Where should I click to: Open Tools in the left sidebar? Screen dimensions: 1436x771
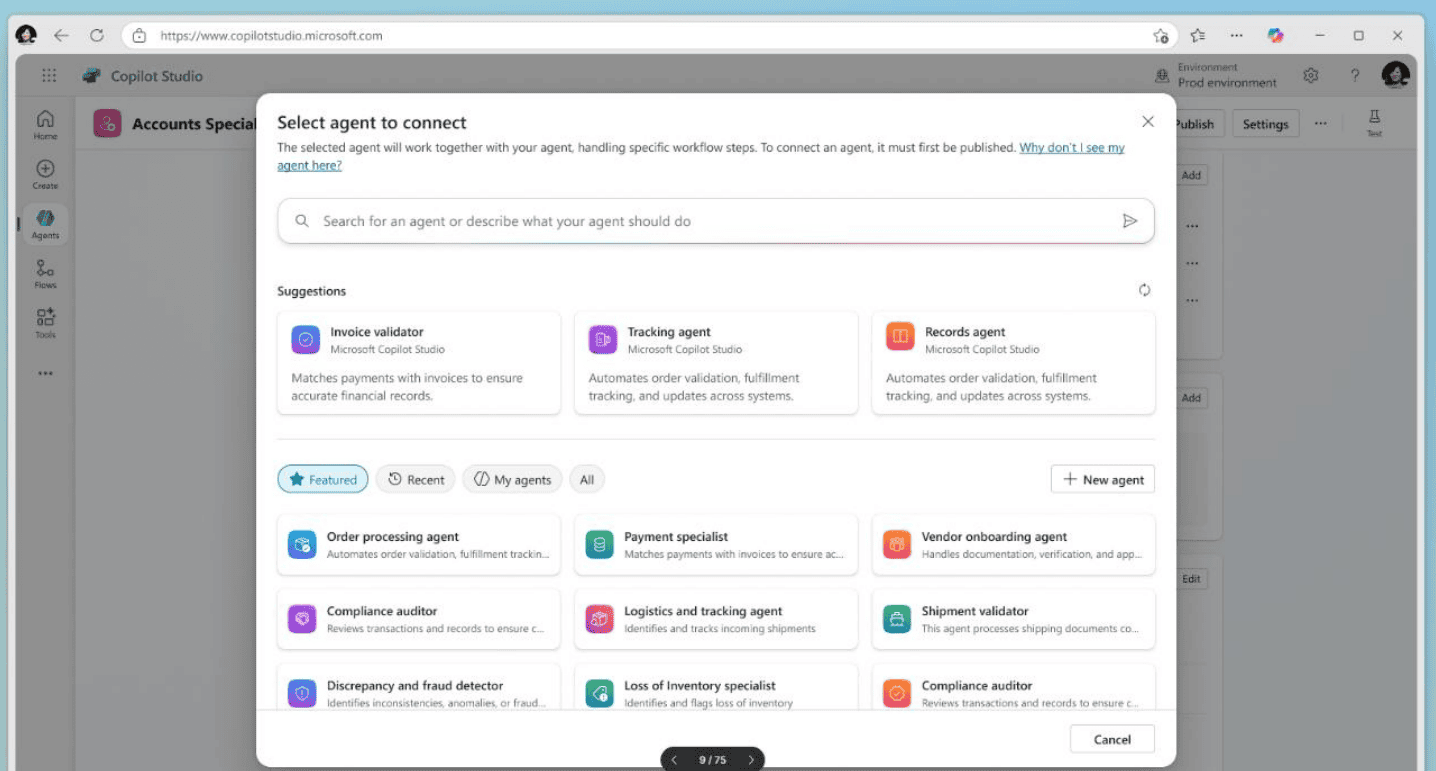pyautogui.click(x=45, y=323)
